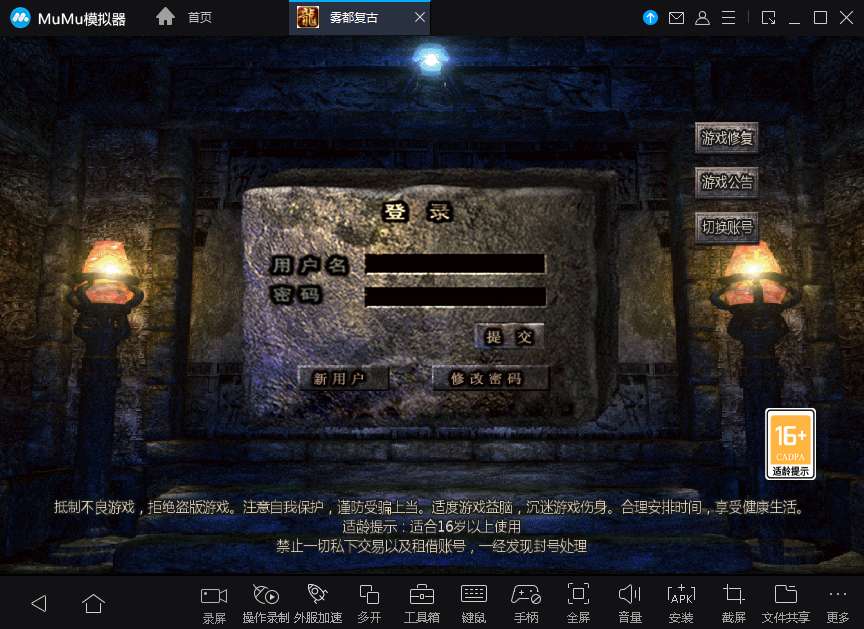Adjust emulator 音量 volume control

629,601
